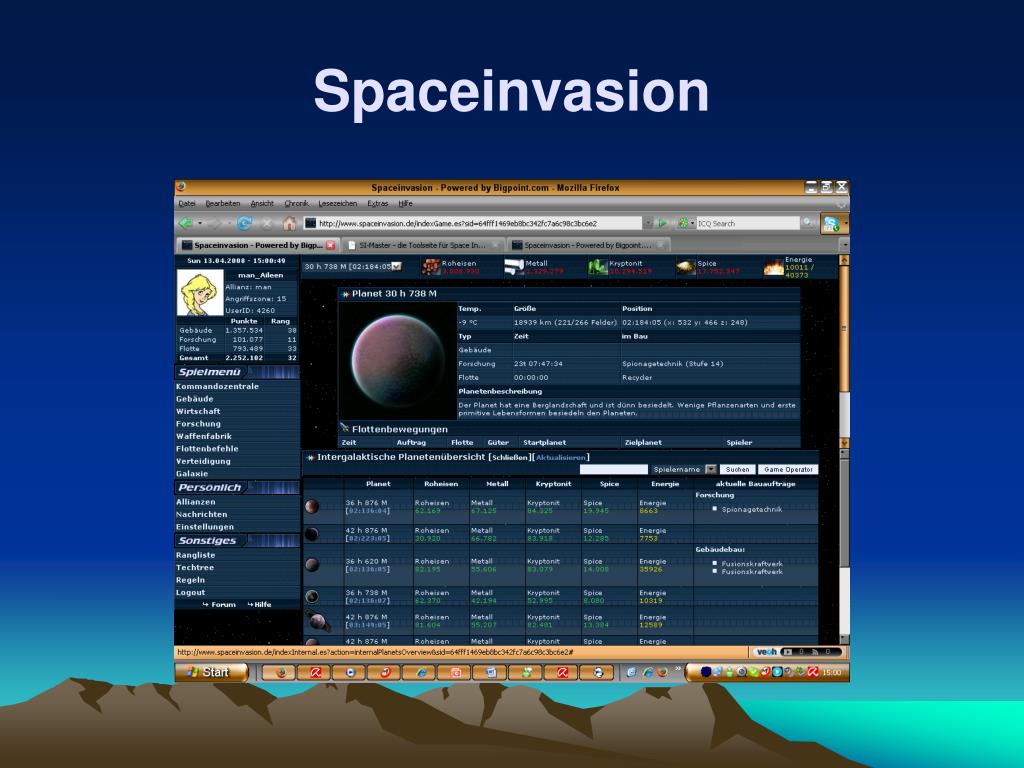Image resolution: width=1024 pixels, height=768 pixels.
Task: Click the Kryptonit crystal icon
Action: pos(598,266)
